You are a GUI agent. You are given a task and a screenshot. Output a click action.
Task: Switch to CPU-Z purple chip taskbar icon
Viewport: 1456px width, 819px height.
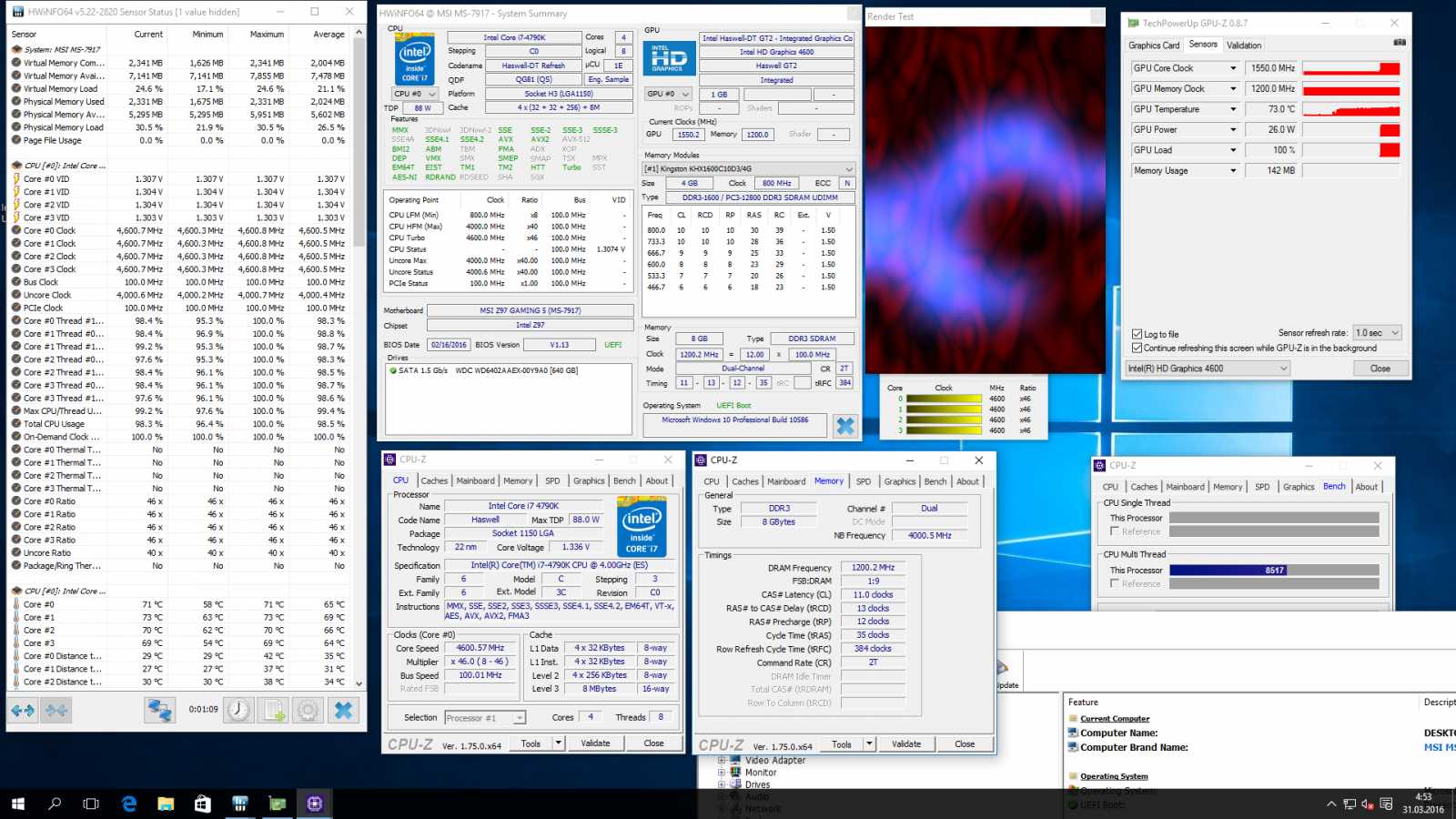(x=315, y=804)
